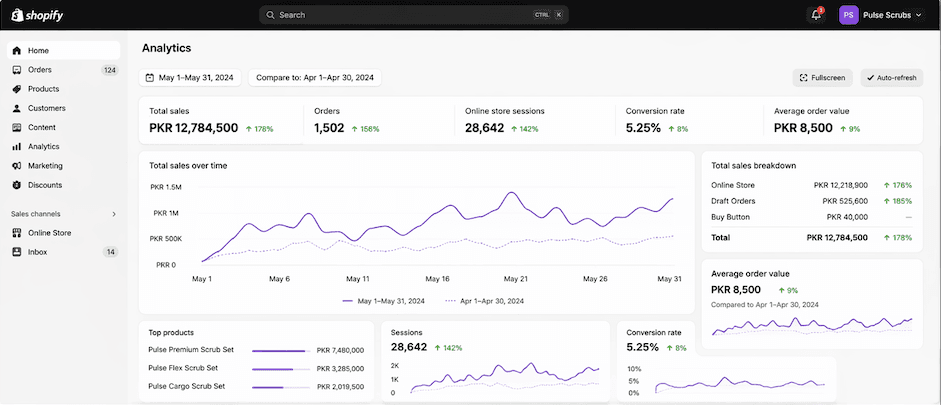The image size is (941, 405).
Task: Open Average order value metric card
Action: 843,120
